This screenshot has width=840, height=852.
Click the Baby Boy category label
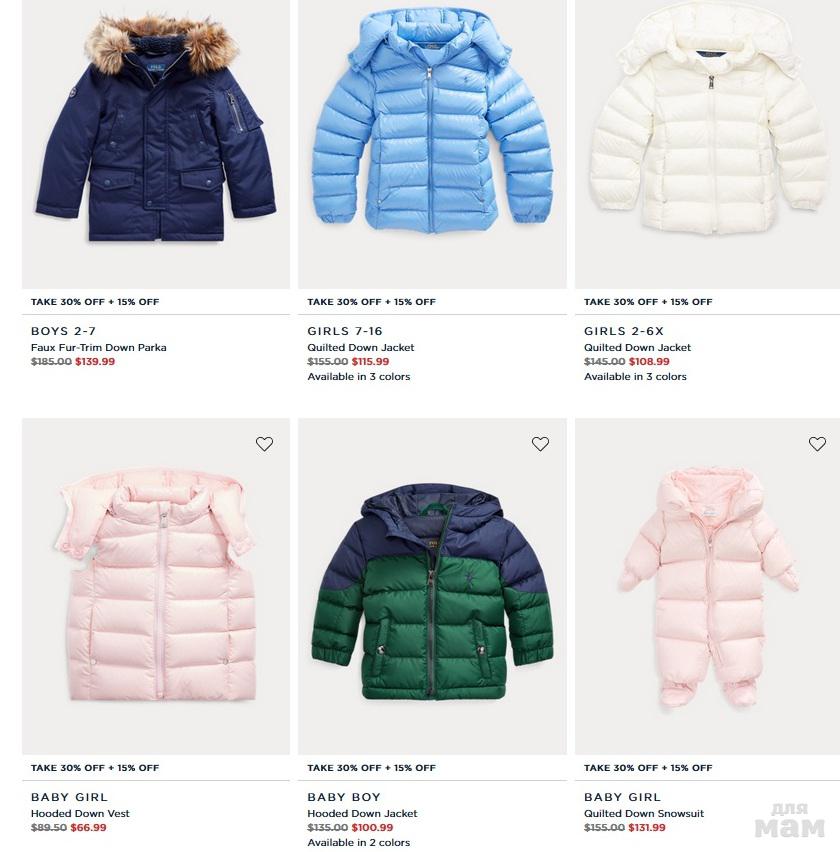point(344,797)
